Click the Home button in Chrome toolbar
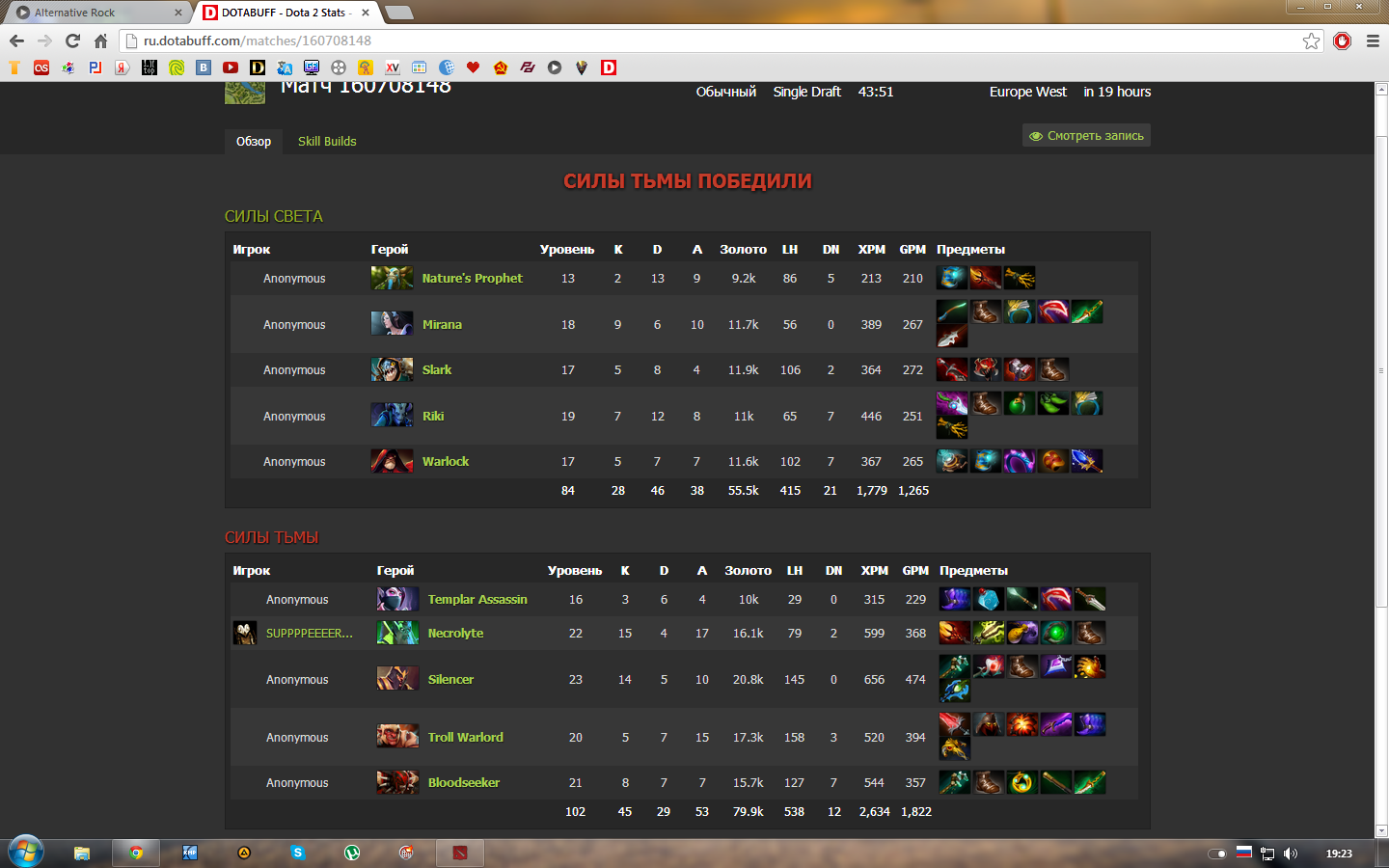Screen dimensions: 1389x868 coord(100,41)
